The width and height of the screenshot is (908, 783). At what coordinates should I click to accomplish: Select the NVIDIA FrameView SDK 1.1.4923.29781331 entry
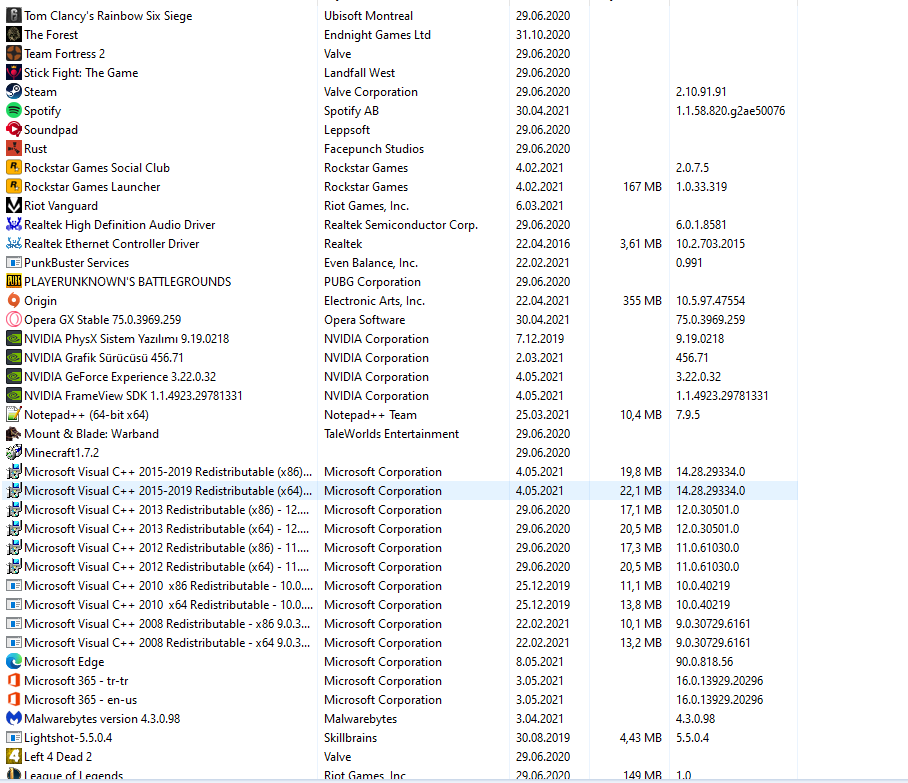pyautogui.click(x=401, y=396)
